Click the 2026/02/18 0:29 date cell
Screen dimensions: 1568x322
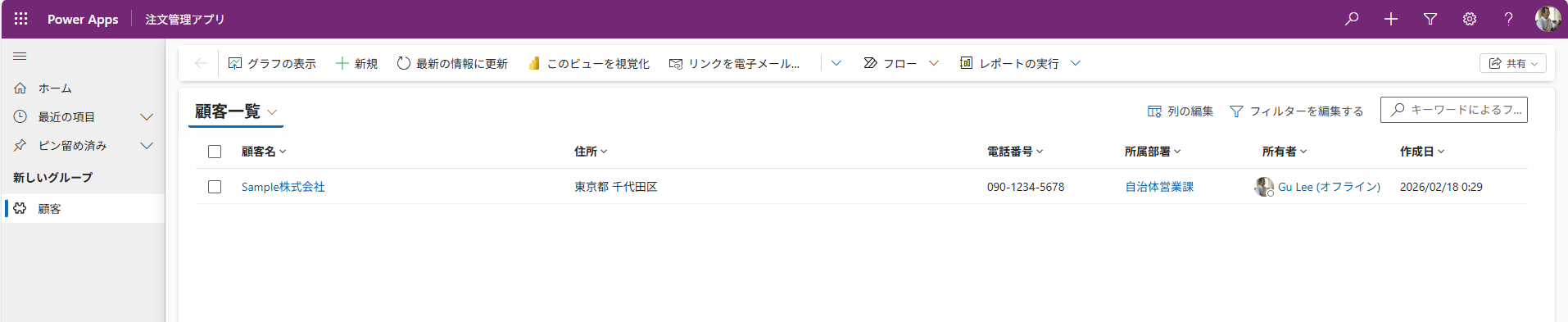click(1441, 187)
